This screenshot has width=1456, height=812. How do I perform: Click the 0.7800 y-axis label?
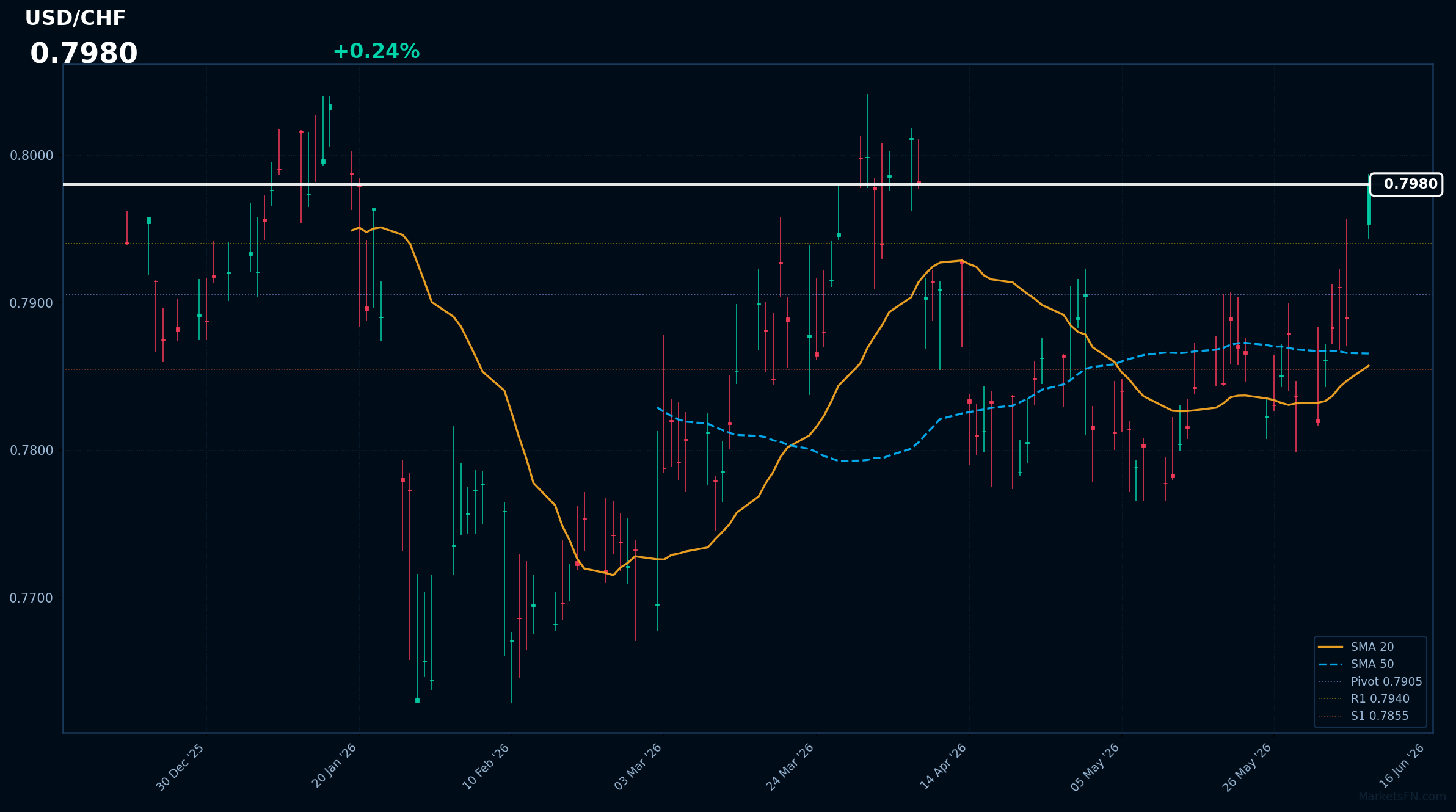[x=32, y=451]
